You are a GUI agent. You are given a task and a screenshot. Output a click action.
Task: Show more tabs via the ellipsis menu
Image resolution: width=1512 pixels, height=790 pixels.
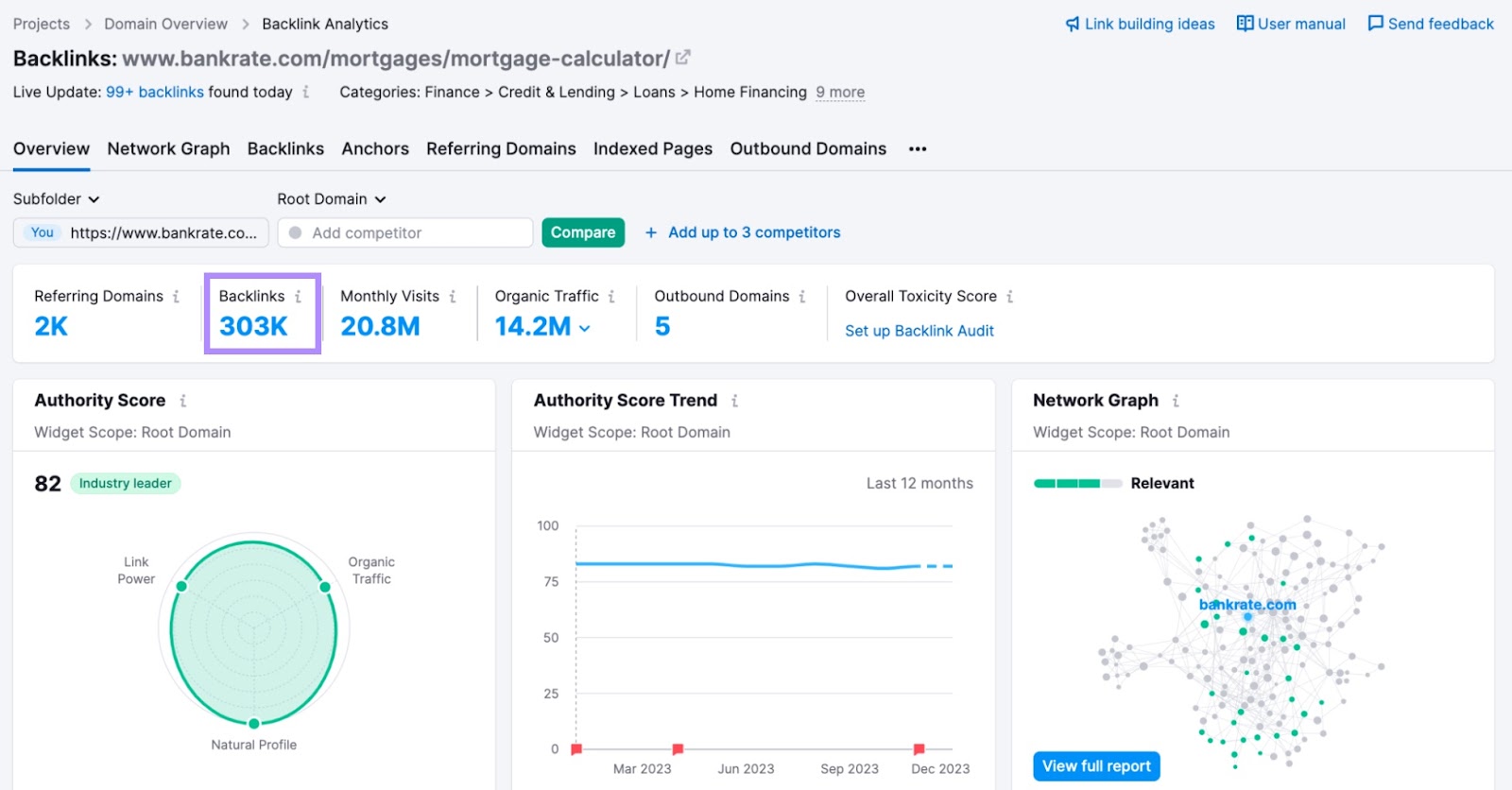pyautogui.click(x=918, y=149)
